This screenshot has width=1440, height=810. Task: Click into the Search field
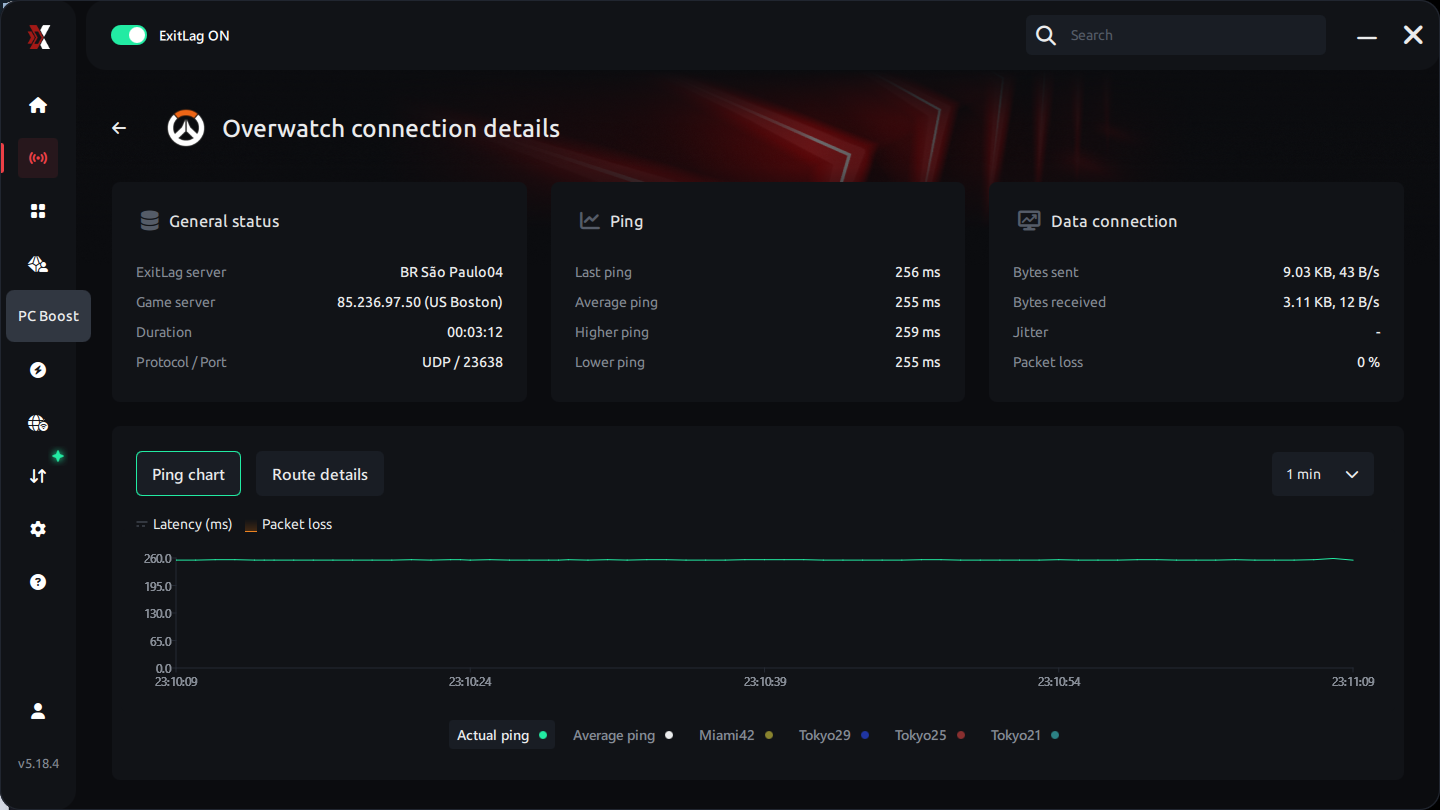pos(1190,35)
